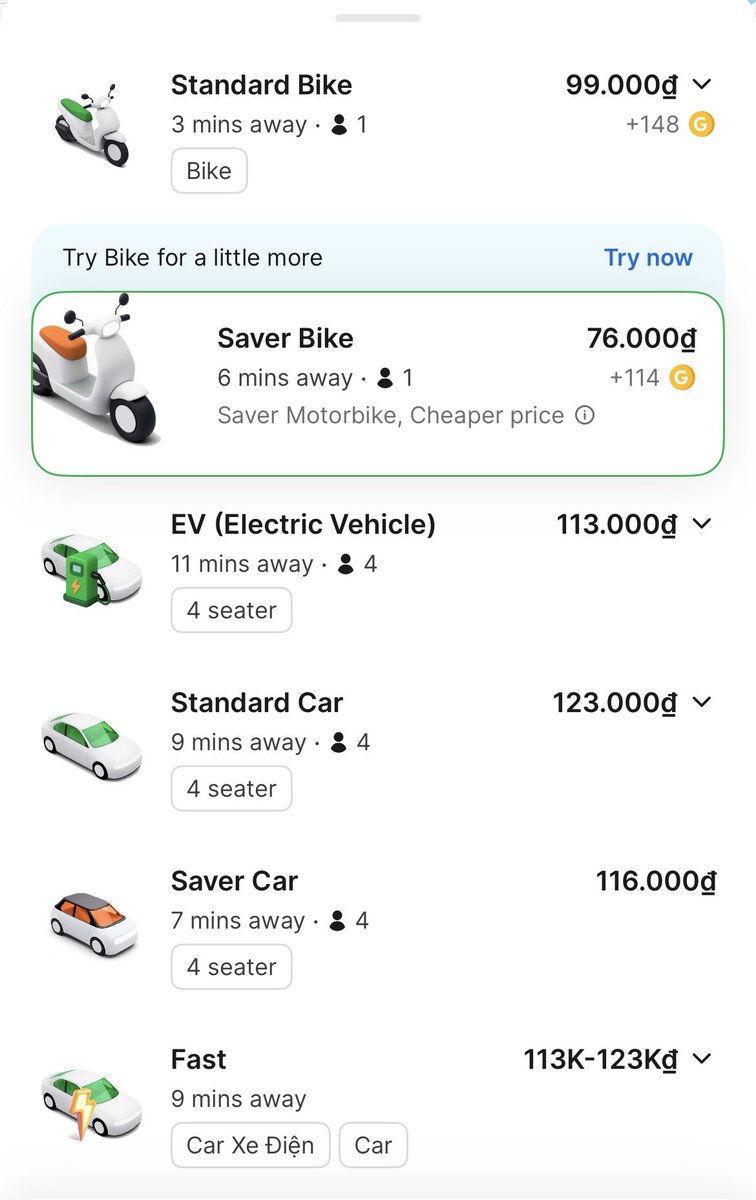The width and height of the screenshot is (756, 1200).
Task: Select the Saver Car orange-roof icon
Action: pyautogui.click(x=94, y=923)
